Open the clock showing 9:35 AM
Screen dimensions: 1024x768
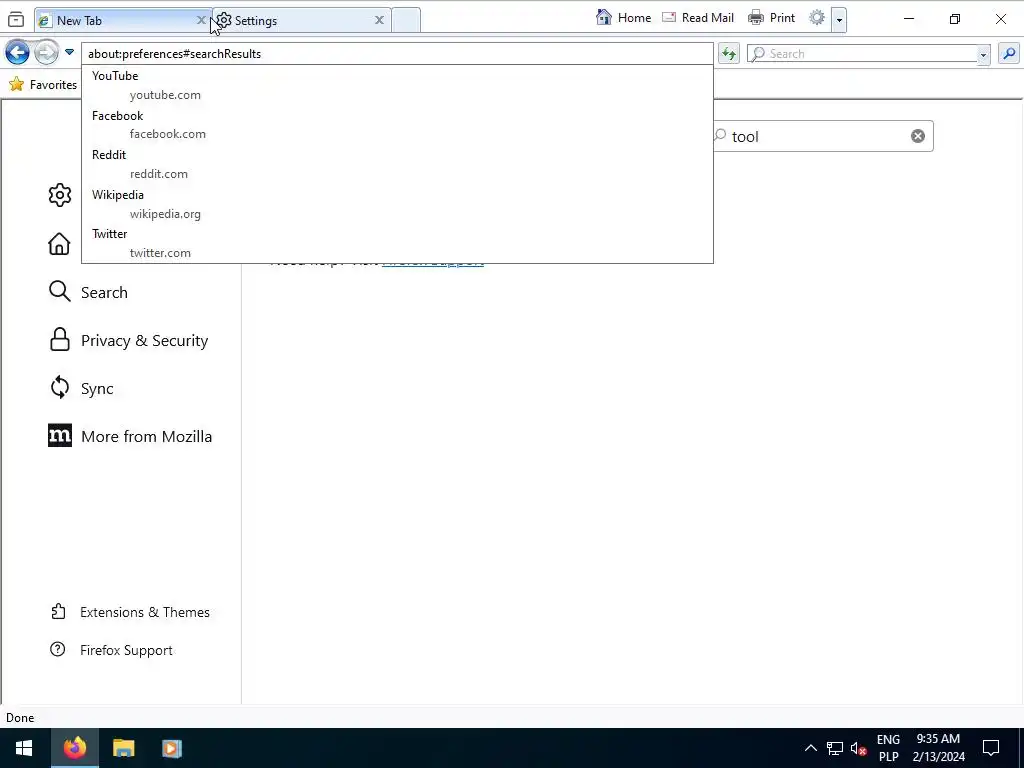[x=938, y=748]
